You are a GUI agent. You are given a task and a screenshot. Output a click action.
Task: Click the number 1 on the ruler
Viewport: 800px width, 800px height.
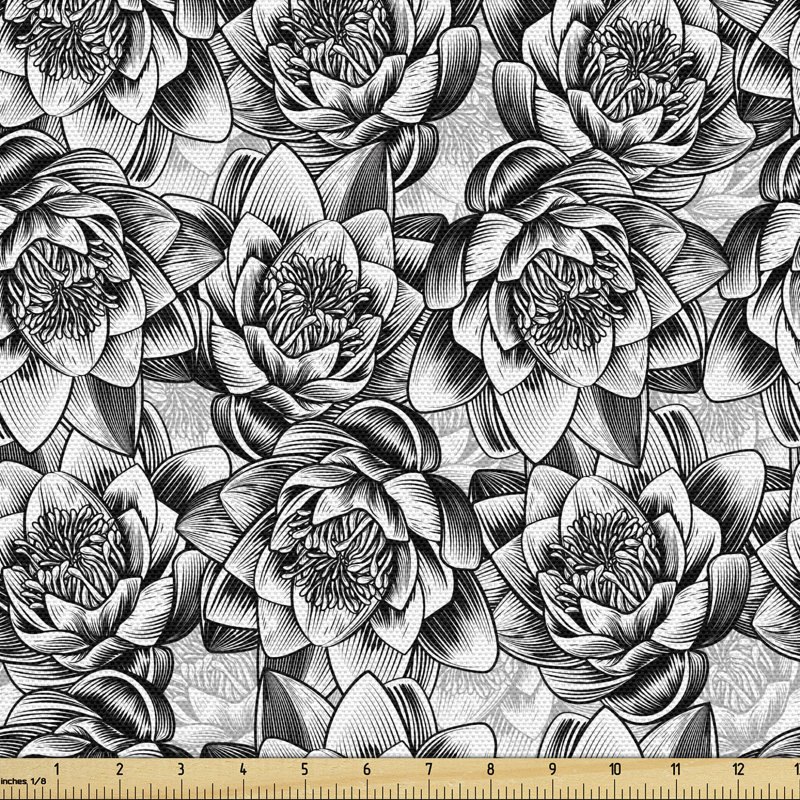click(x=57, y=769)
